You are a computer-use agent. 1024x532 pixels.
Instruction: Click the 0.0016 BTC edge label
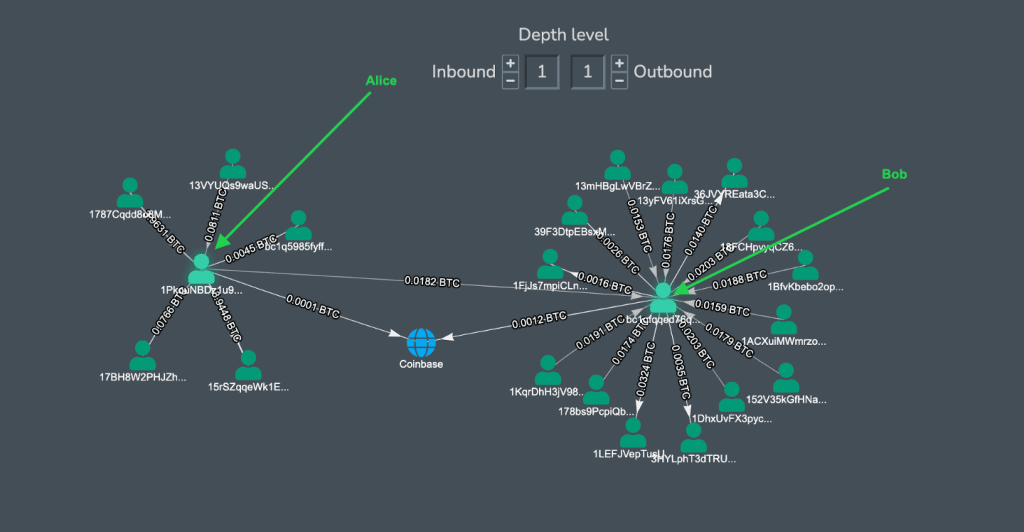(x=605, y=283)
